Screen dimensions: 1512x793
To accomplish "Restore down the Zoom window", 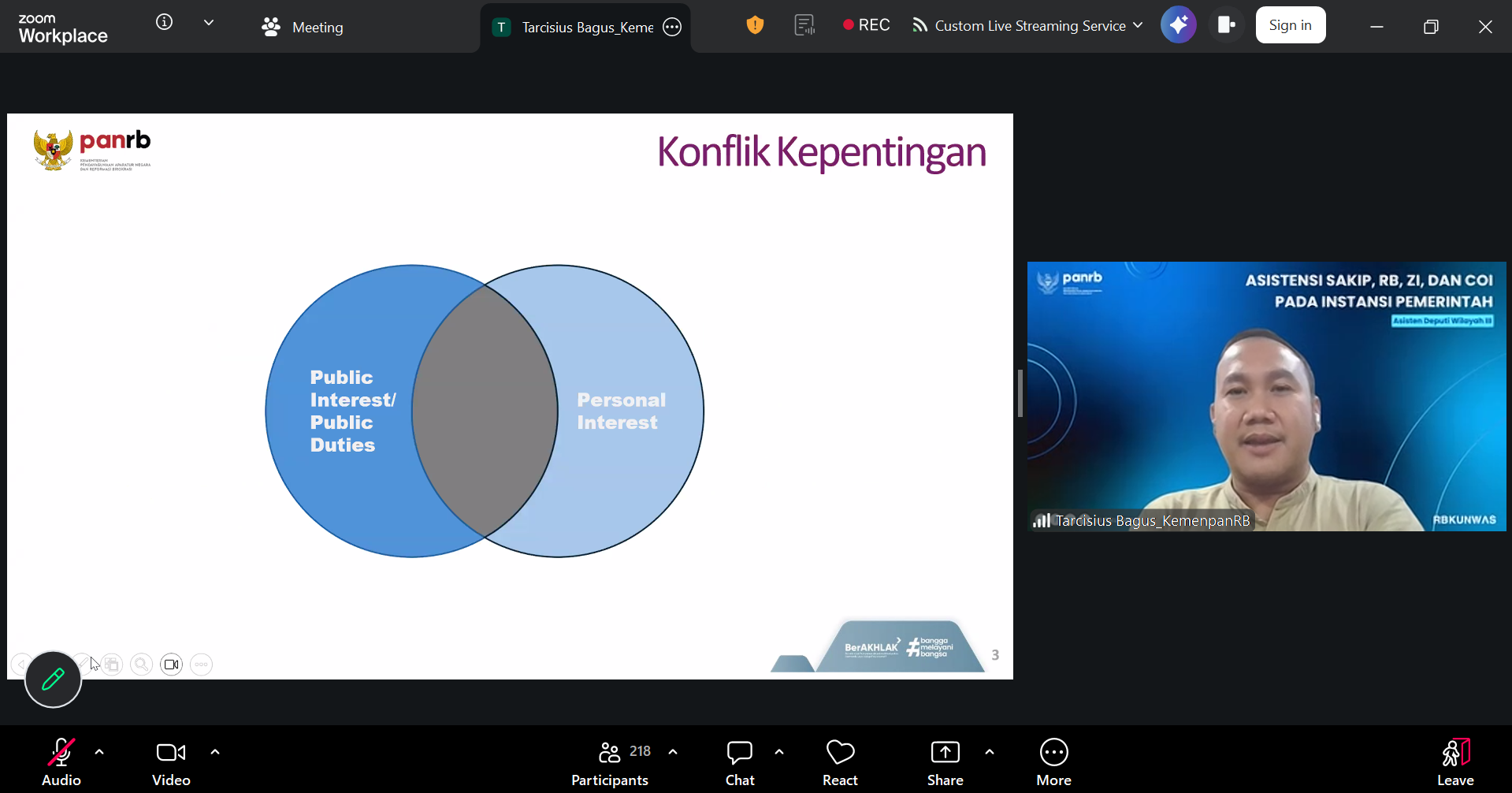I will [x=1431, y=27].
